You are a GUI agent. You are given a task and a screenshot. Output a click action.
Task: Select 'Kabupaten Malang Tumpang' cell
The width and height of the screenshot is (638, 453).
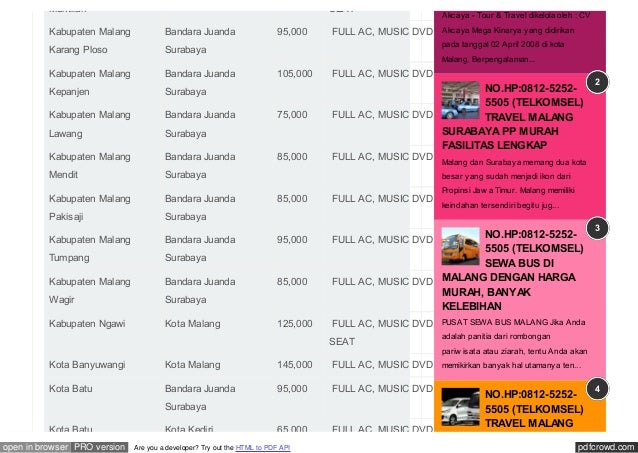[x=90, y=249]
